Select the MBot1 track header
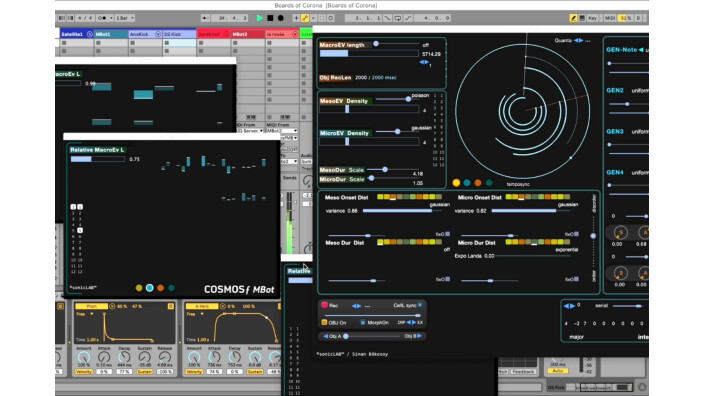 [x=111, y=34]
